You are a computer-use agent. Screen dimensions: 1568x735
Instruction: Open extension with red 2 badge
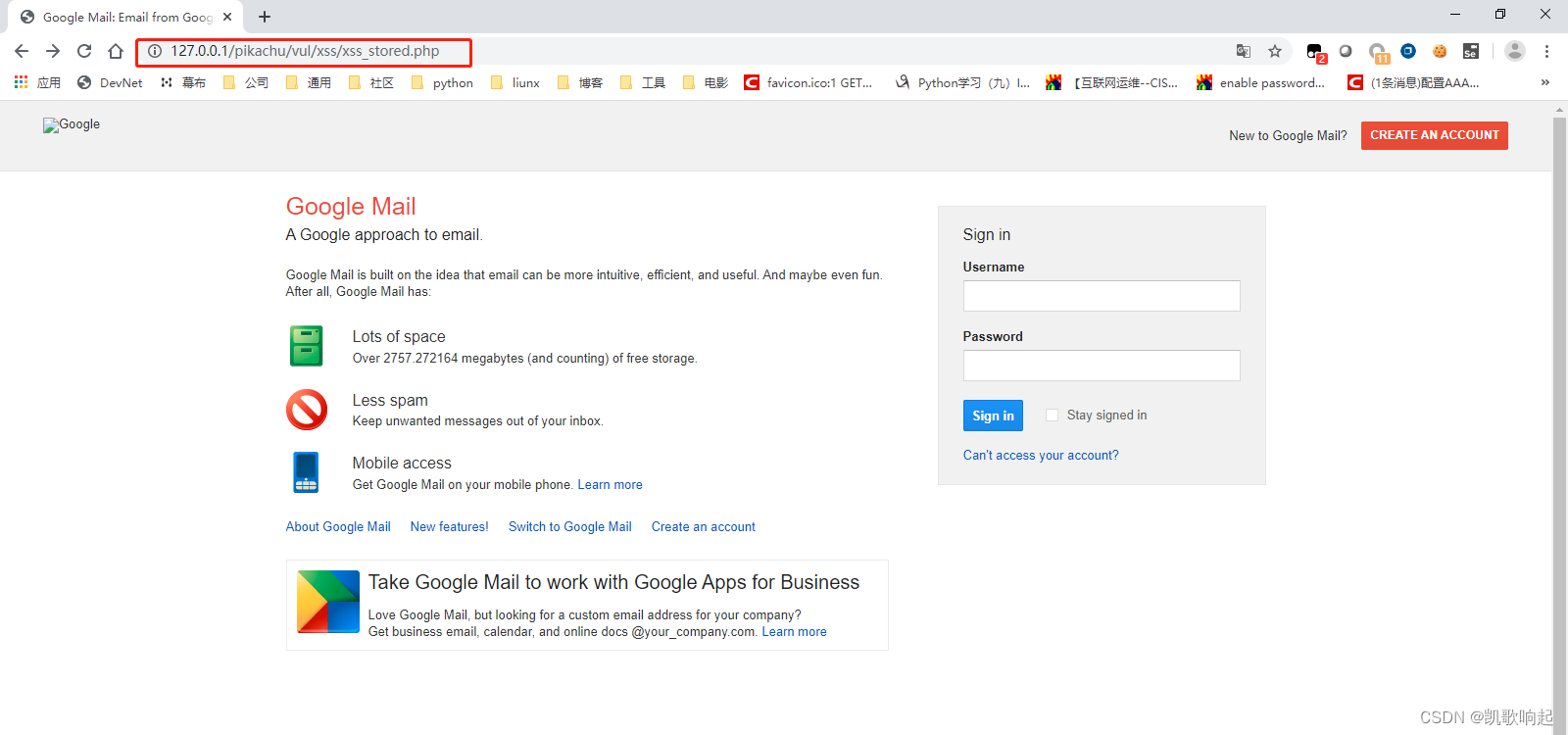tap(1315, 52)
